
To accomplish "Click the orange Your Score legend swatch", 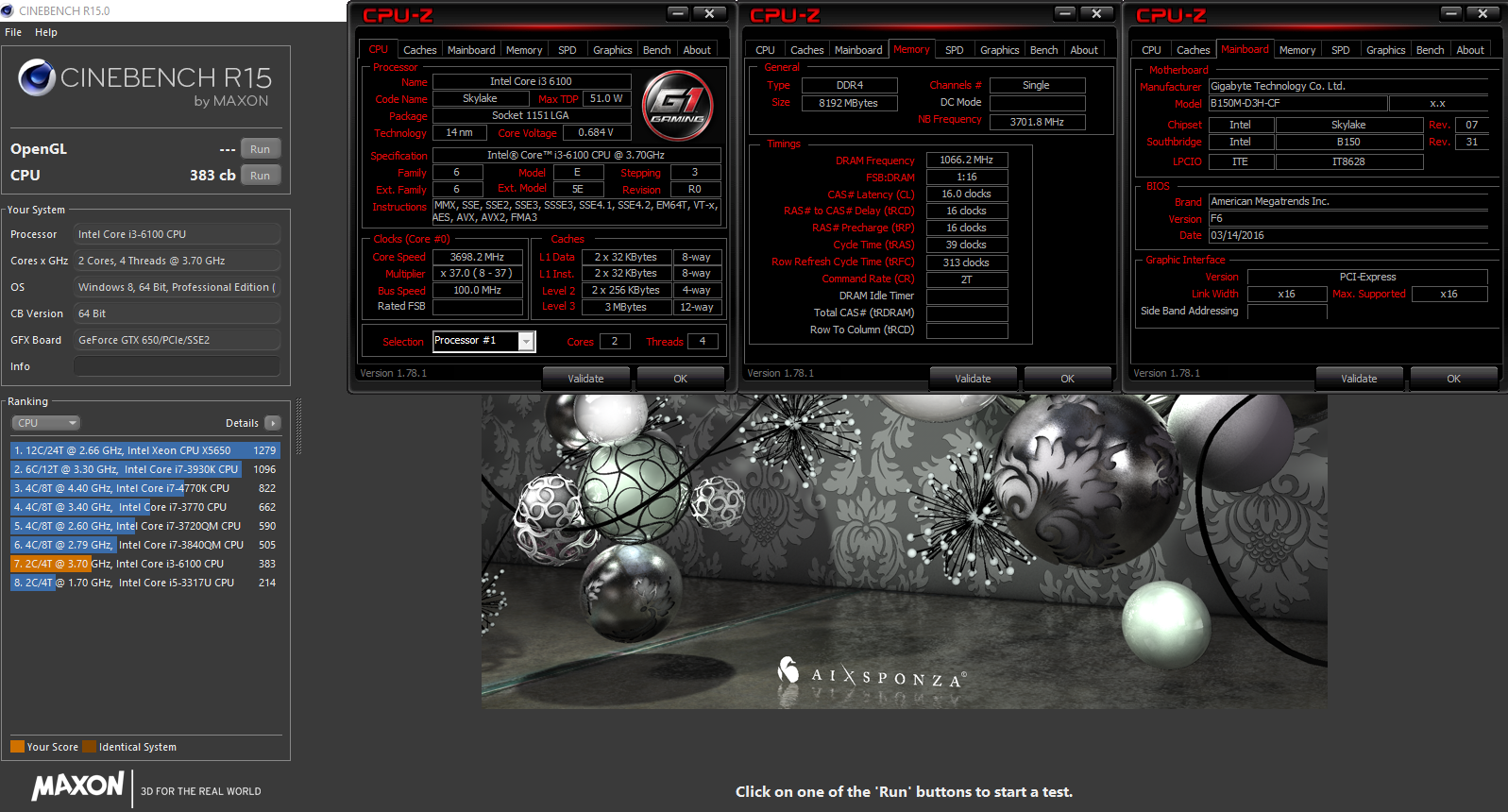I will tap(17, 747).
